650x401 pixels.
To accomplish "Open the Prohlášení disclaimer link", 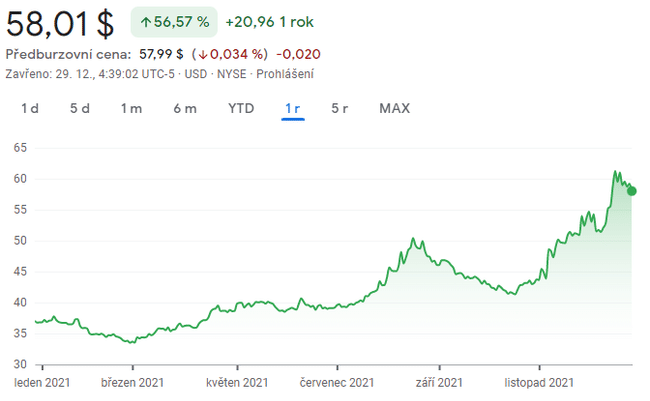I will [287, 73].
